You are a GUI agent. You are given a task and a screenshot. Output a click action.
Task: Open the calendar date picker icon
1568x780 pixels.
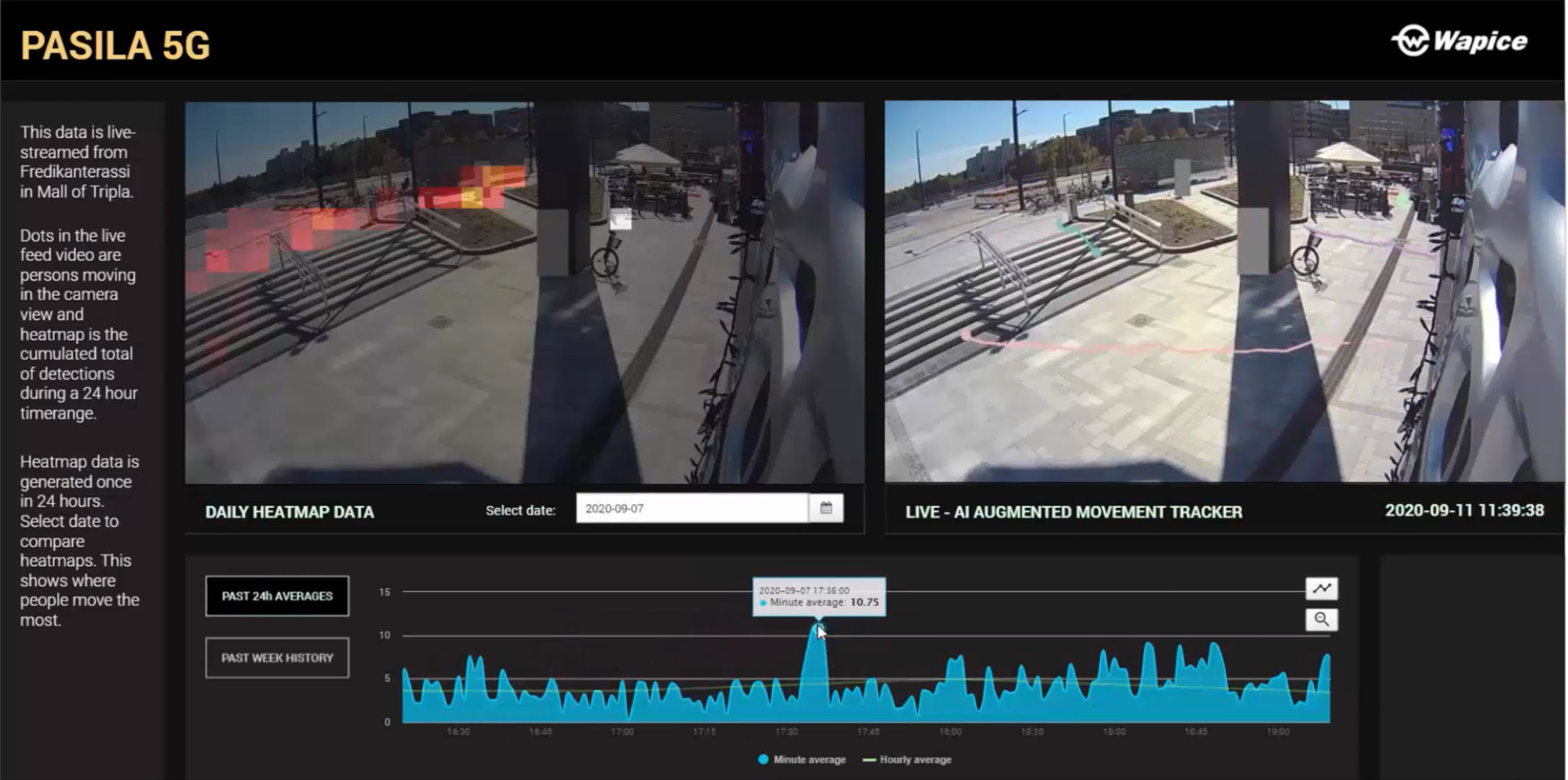[x=826, y=508]
